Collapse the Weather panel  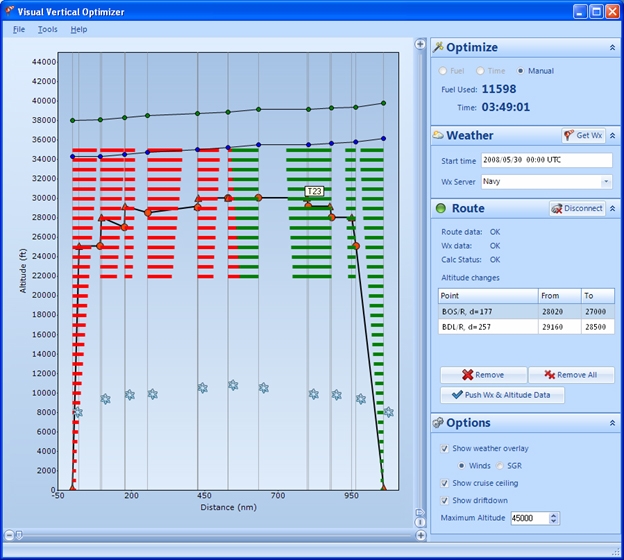pyautogui.click(x=612, y=136)
